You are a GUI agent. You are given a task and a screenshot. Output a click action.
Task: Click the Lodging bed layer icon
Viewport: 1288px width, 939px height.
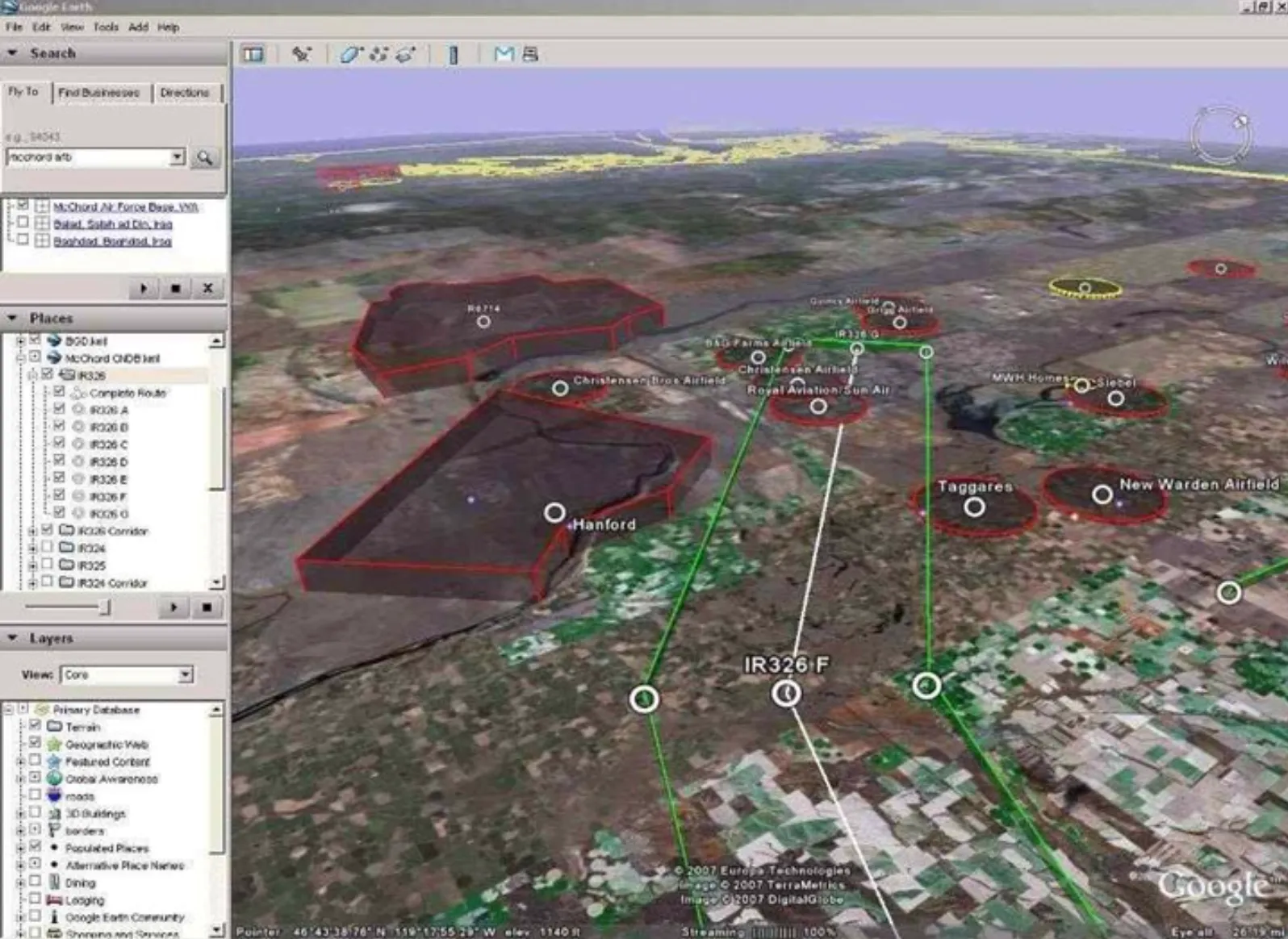[x=54, y=899]
